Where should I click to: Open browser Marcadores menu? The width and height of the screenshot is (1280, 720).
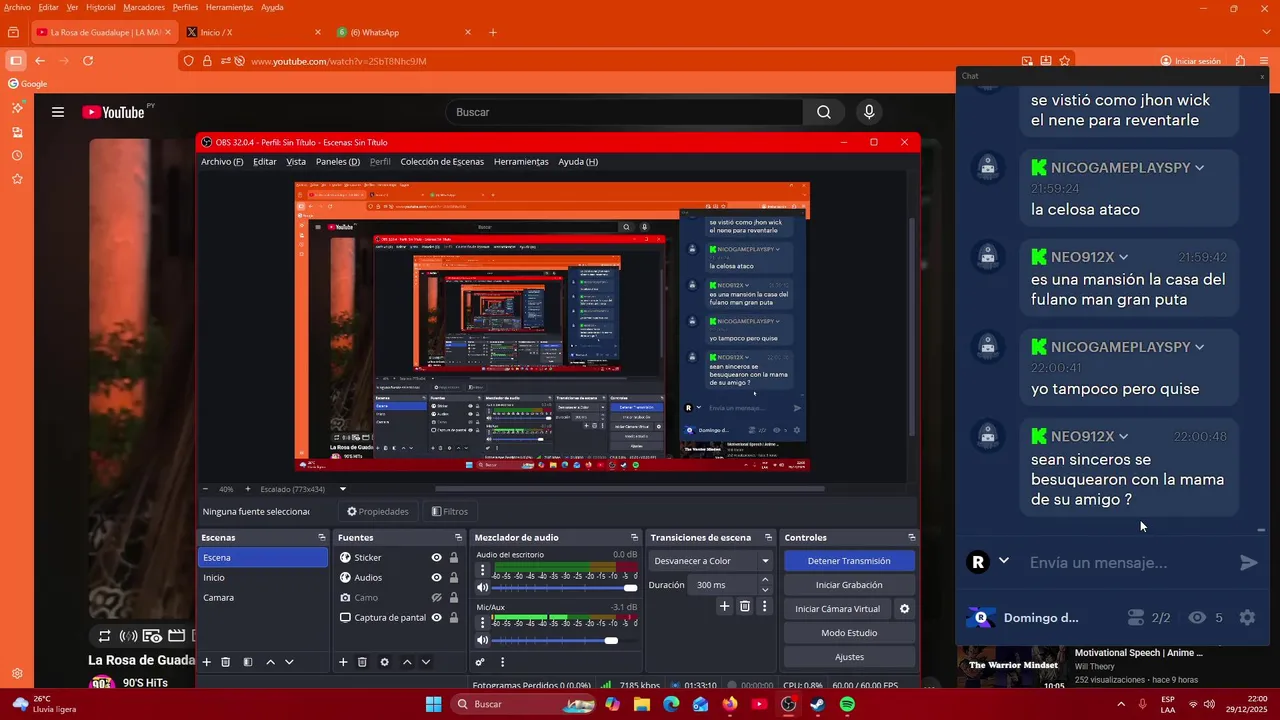[x=144, y=7]
